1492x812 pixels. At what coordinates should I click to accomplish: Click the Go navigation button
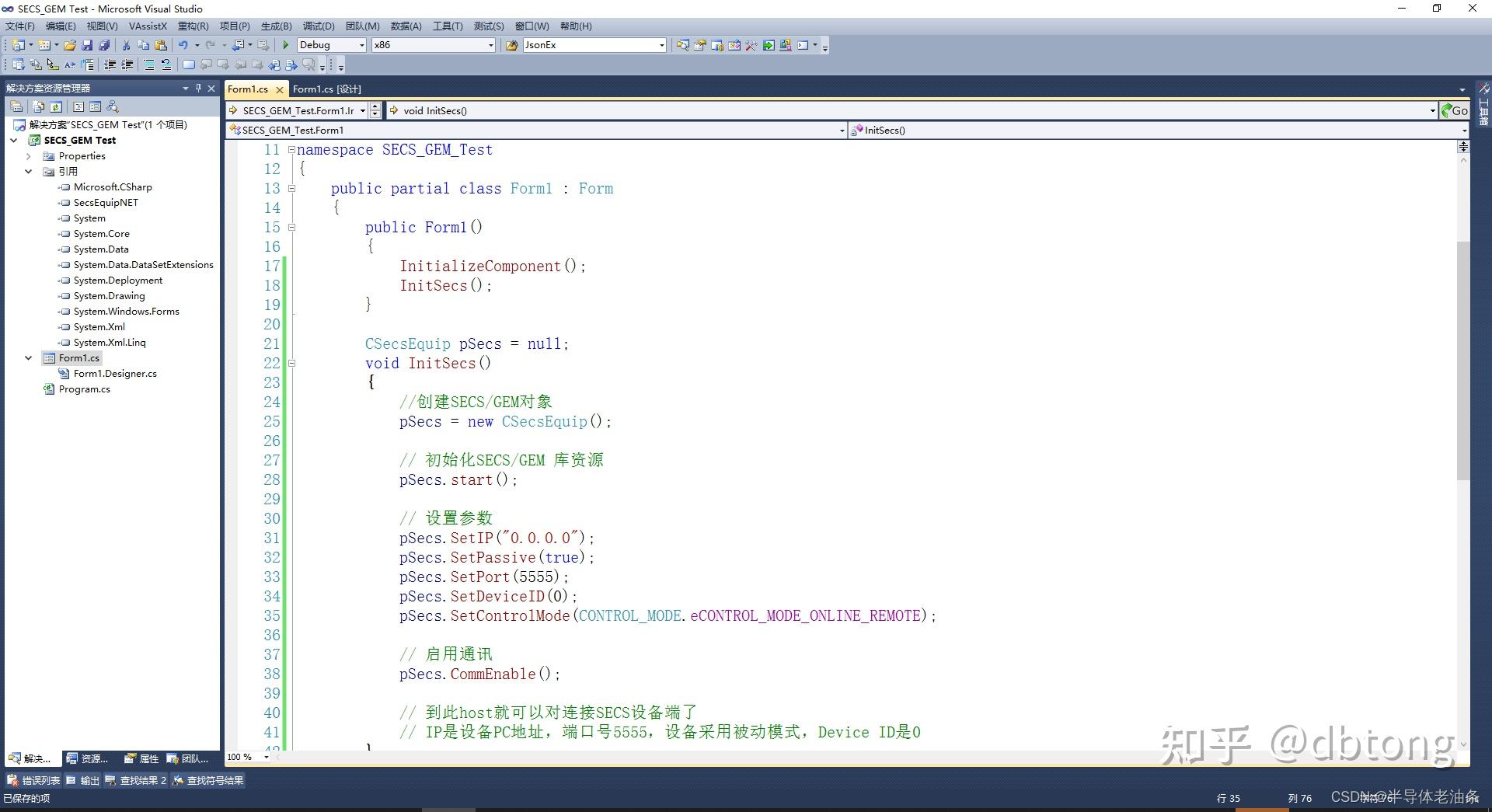click(x=1455, y=110)
